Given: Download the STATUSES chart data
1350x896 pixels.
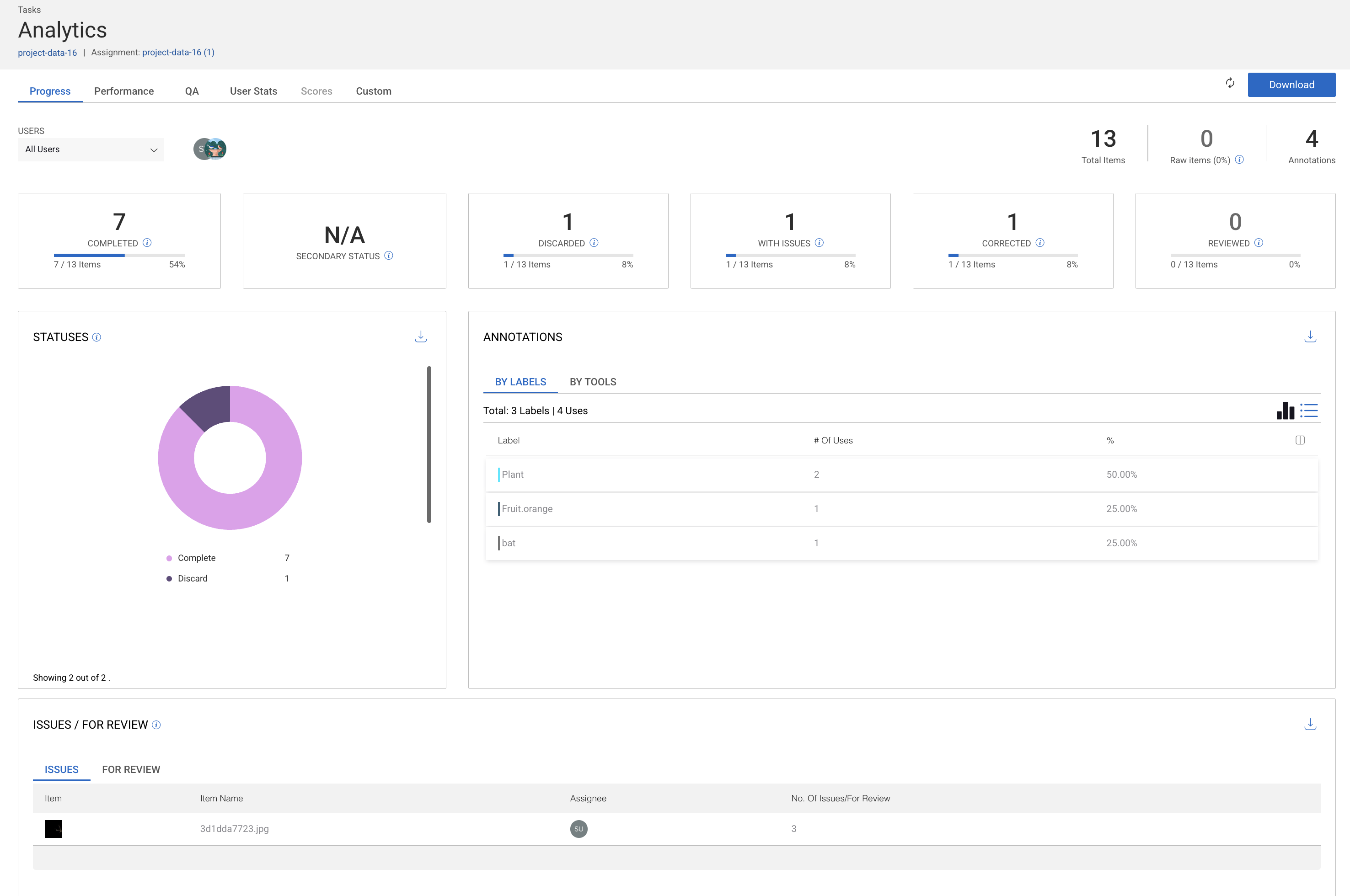Looking at the screenshot, I should pyautogui.click(x=421, y=336).
